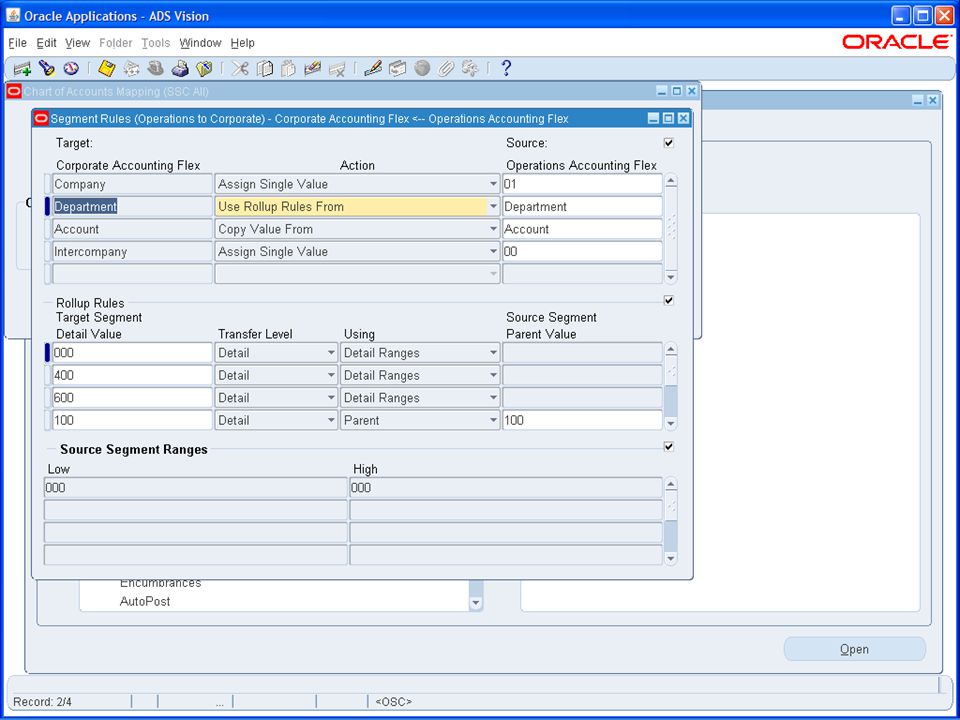The width and height of the screenshot is (960, 720).
Task: Click the Delete Record icon
Action: [337, 68]
